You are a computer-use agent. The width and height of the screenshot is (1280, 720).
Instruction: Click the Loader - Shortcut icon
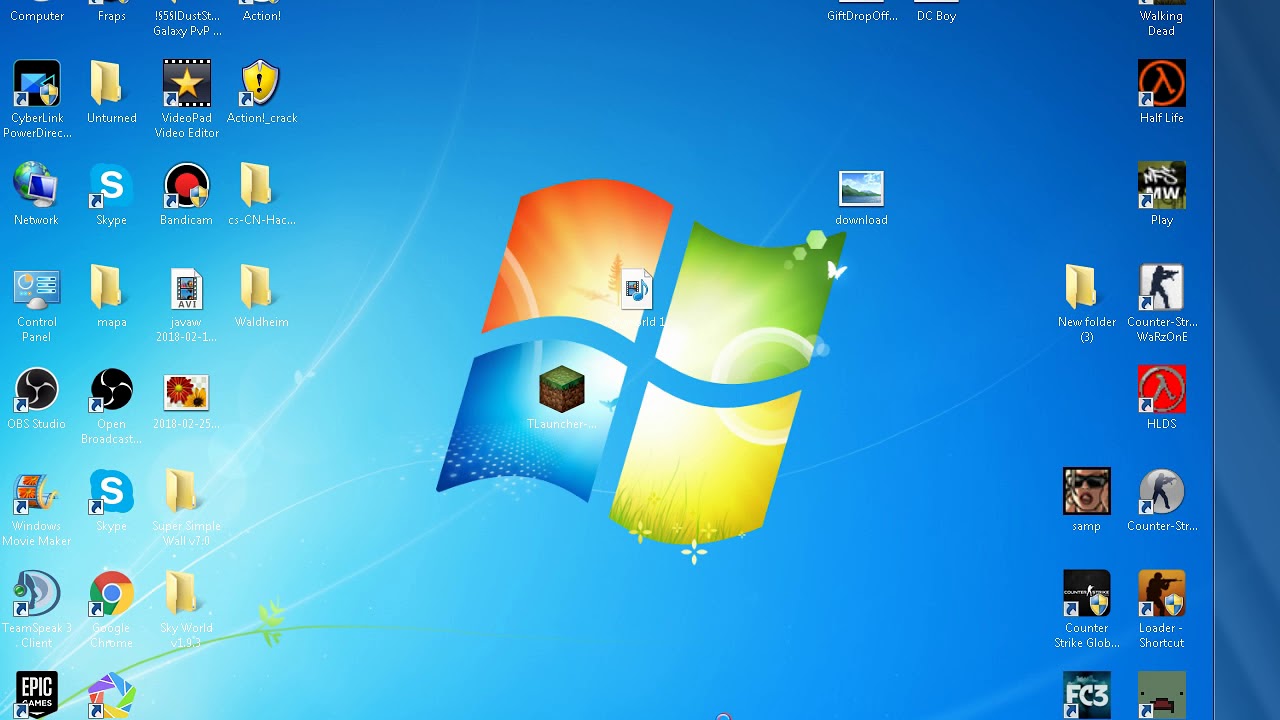[1161, 594]
